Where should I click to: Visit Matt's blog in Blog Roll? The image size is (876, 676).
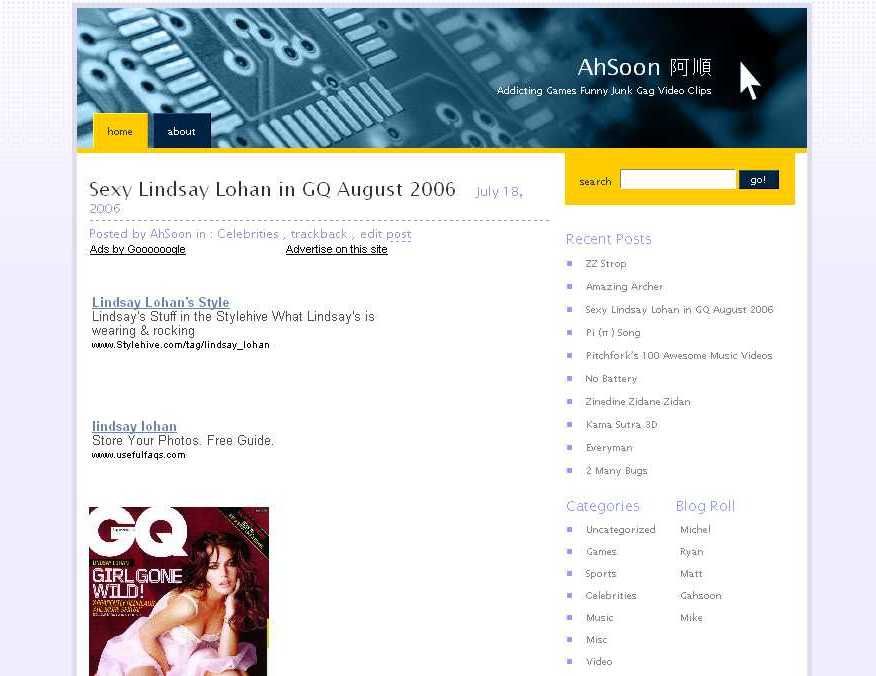[691, 573]
